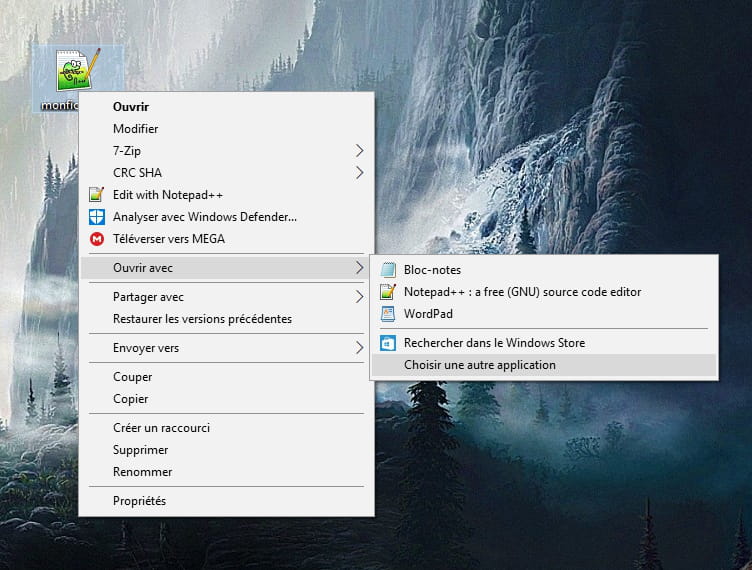Choose Supprimer from the menu

(x=226, y=450)
